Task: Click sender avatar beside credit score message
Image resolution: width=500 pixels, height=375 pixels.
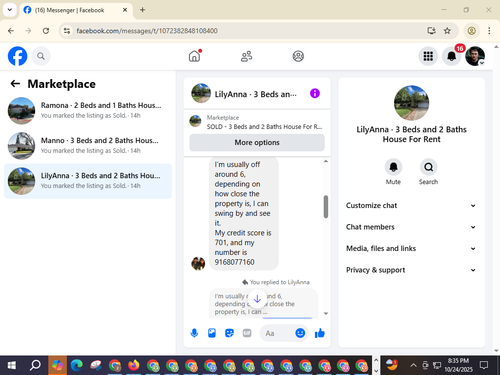Action: point(198,263)
